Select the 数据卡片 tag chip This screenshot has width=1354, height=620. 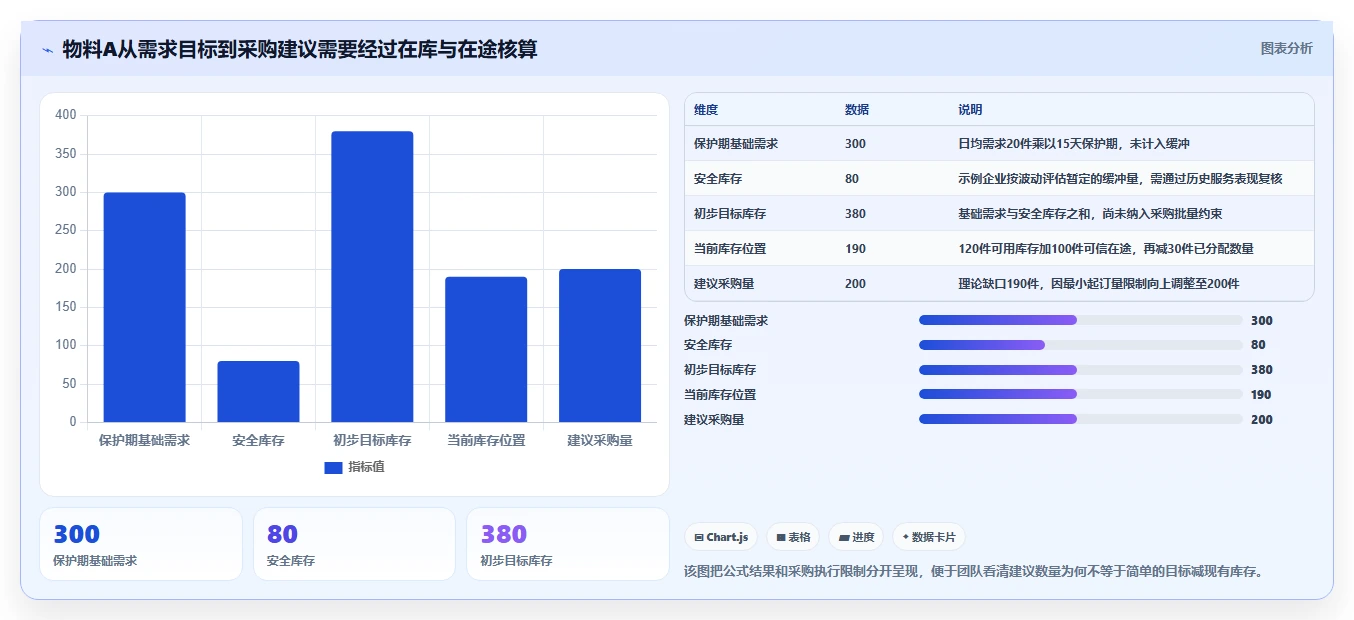(x=929, y=537)
